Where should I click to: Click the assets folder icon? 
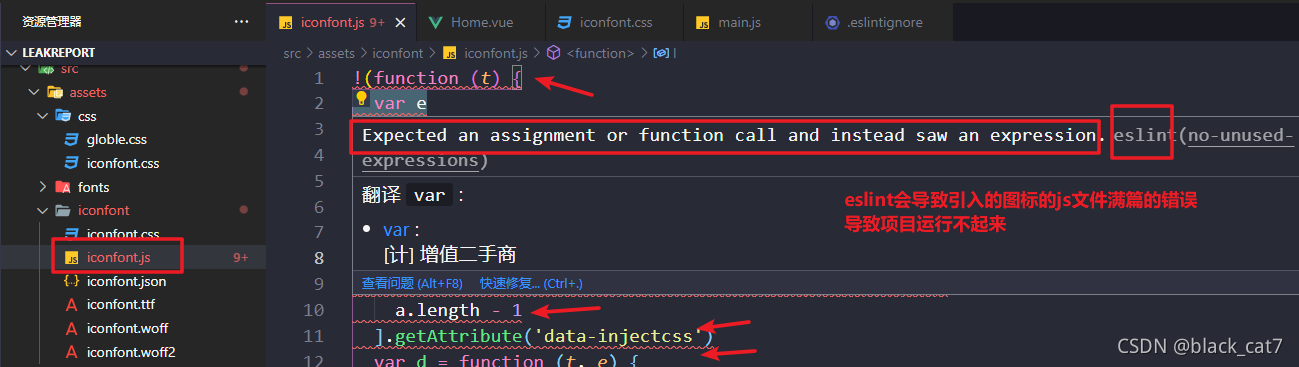(x=55, y=92)
